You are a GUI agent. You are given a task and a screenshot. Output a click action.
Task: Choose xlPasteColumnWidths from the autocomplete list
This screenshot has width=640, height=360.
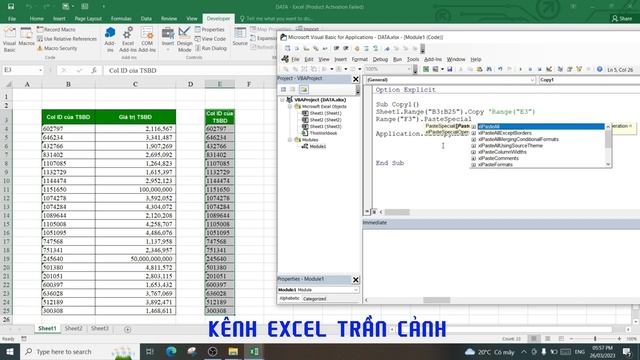pos(502,152)
